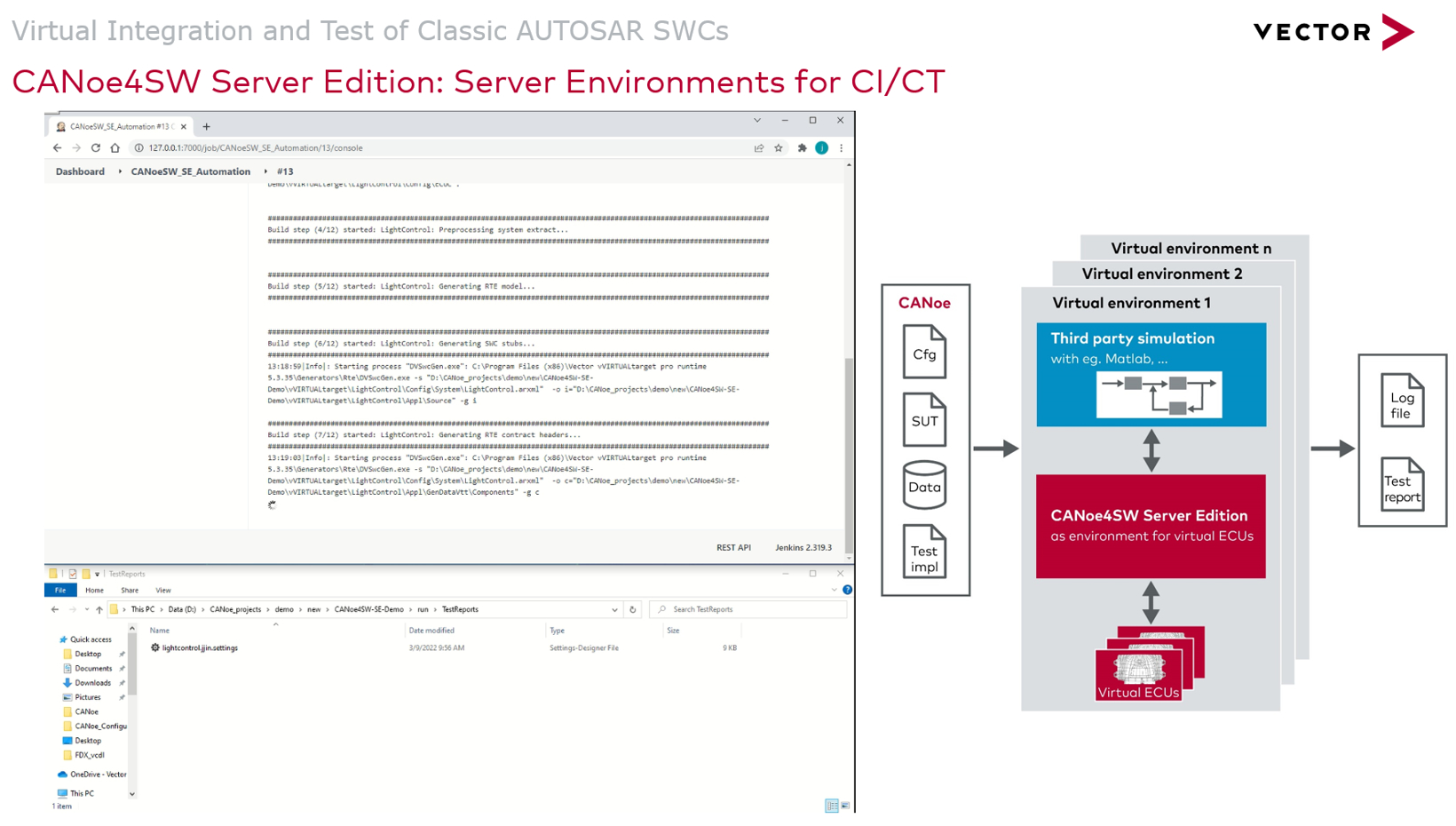The height and width of the screenshot is (826, 1456).
Task: Click CANoe4SW-SE-Demo in the path bar
Action: click(x=368, y=609)
